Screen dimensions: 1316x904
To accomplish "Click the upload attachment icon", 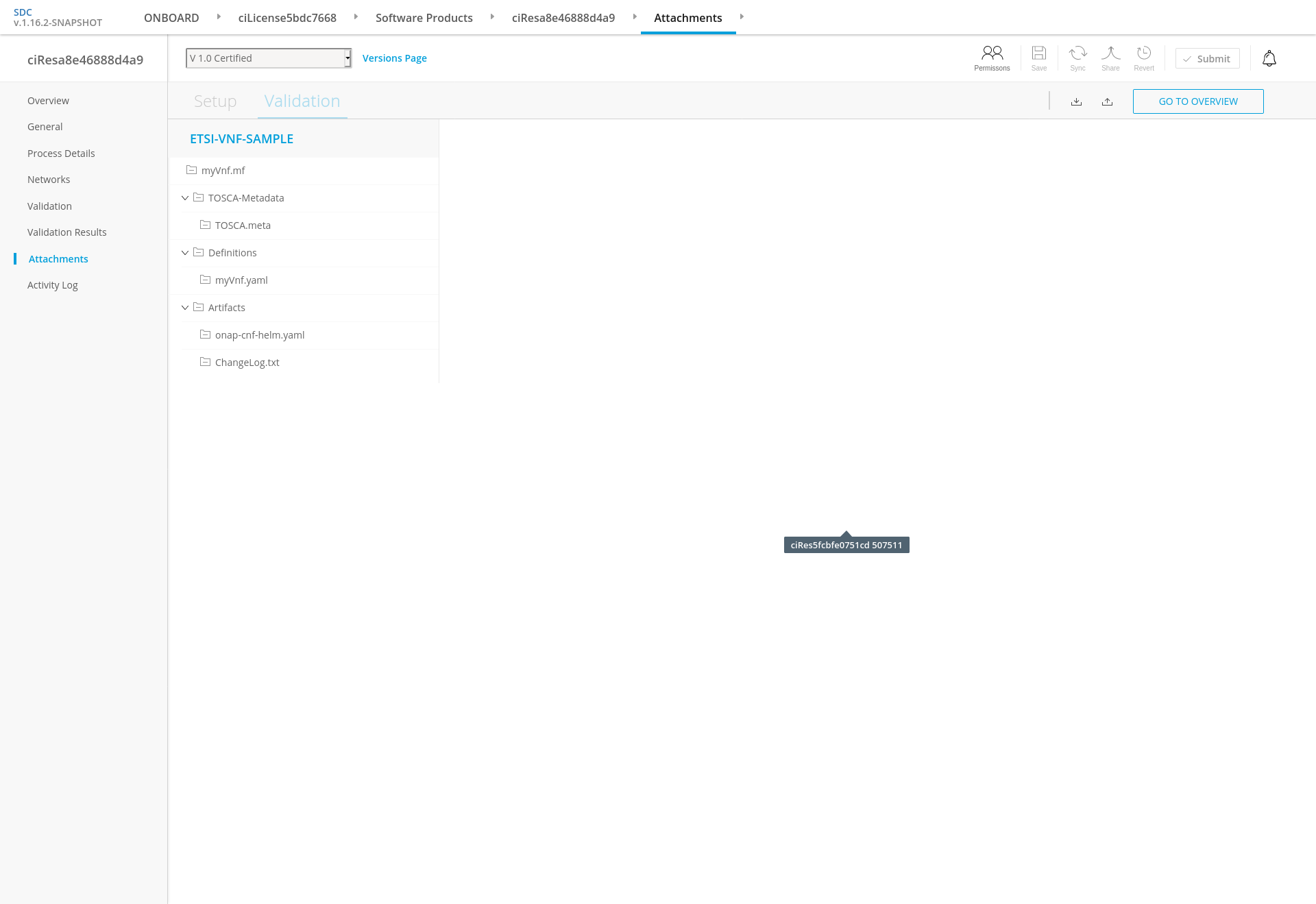I will tap(1107, 101).
